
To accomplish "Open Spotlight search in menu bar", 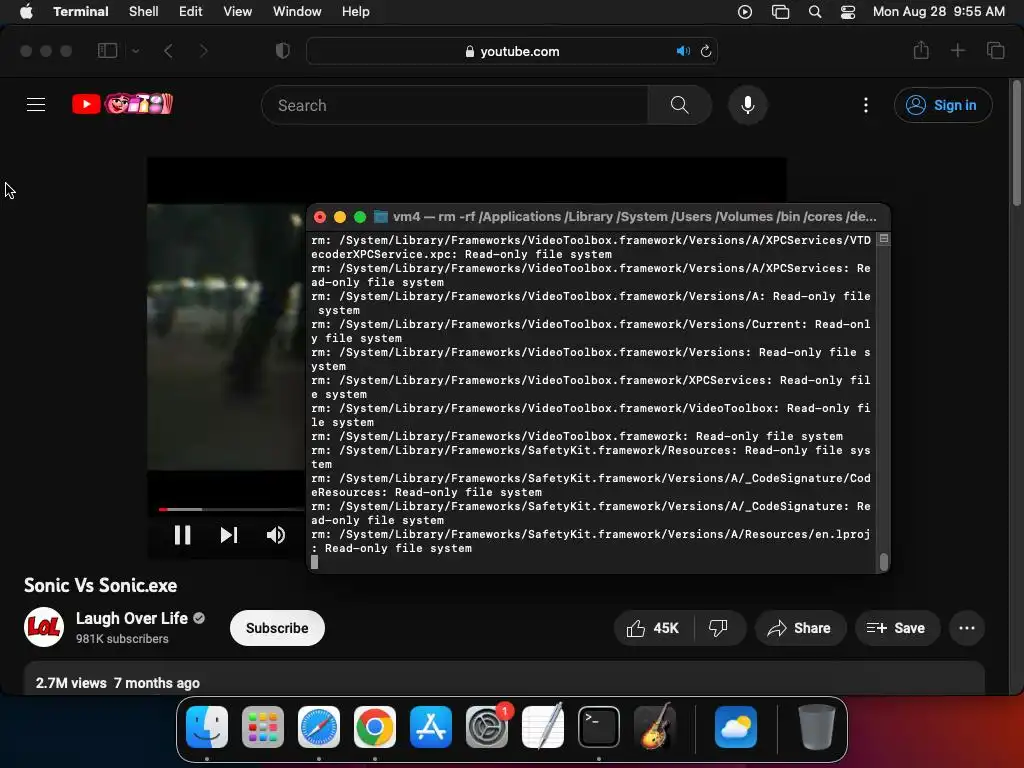I will point(814,12).
